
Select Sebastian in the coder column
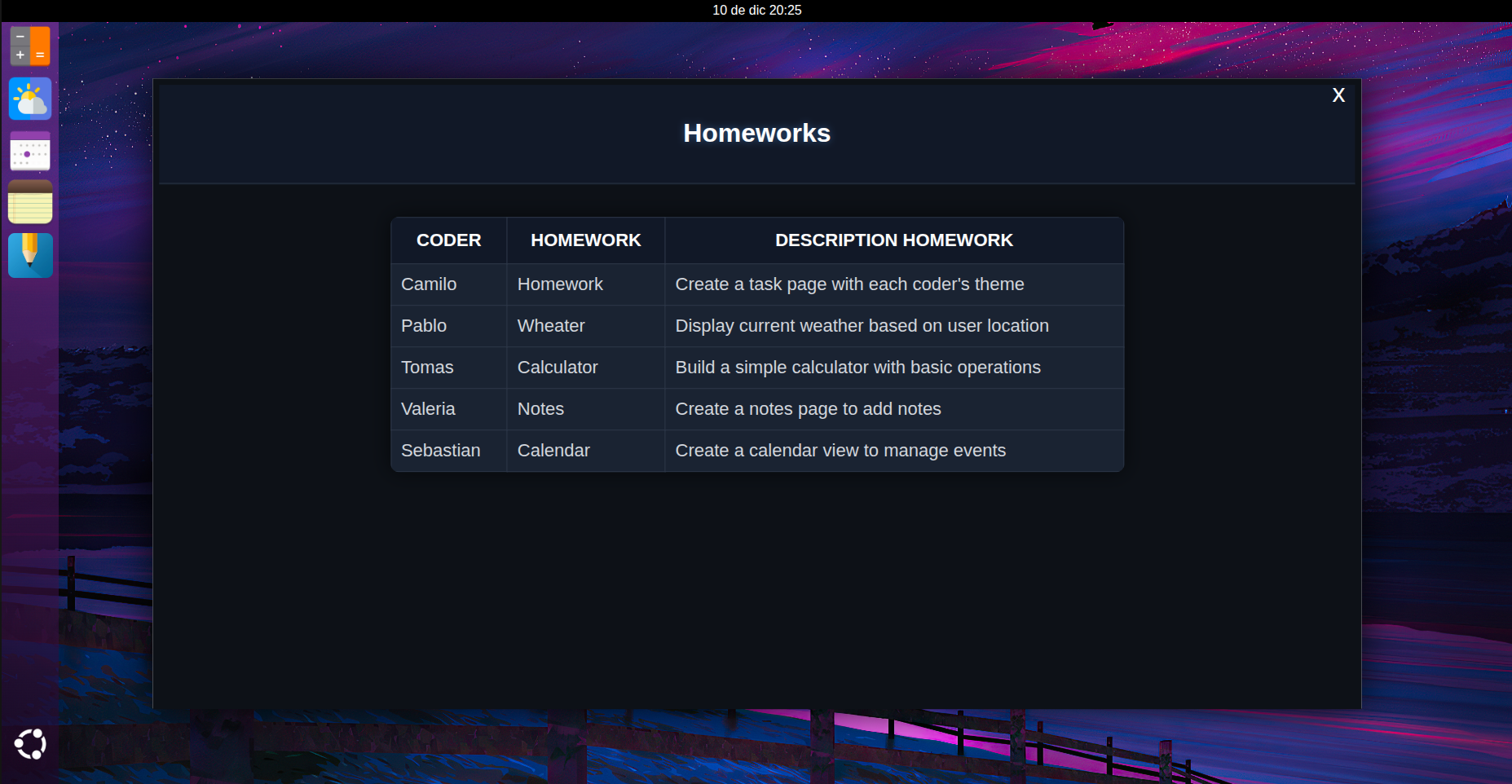click(440, 451)
